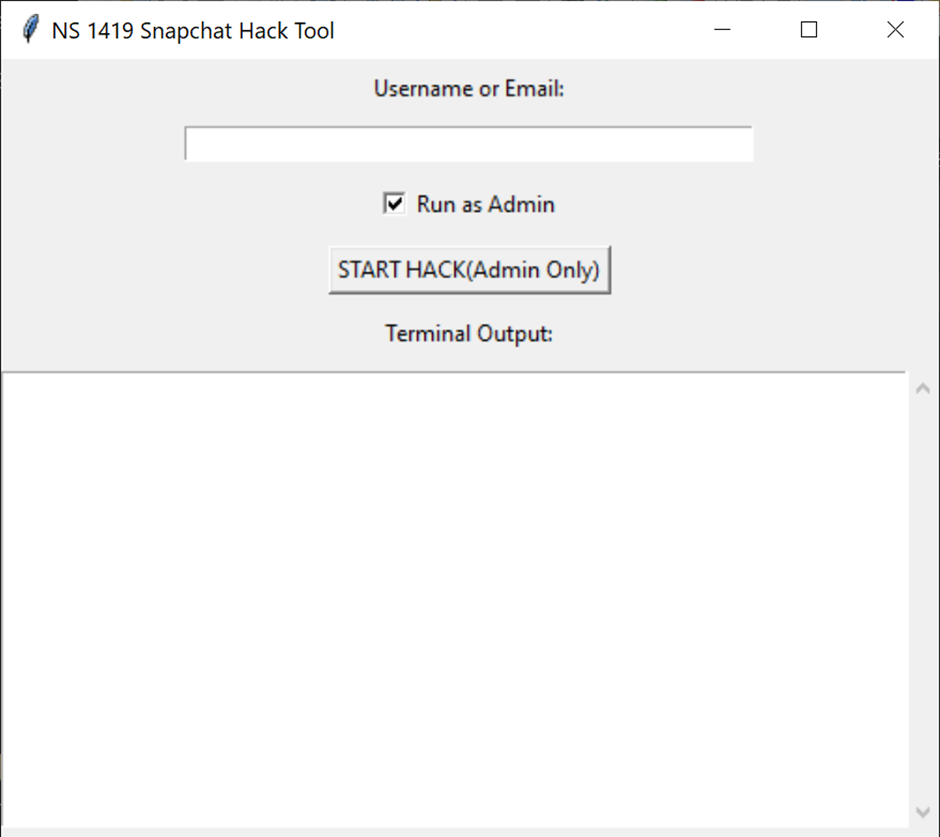Click the scrollbar up arrow
This screenshot has width=940, height=837.
point(923,388)
